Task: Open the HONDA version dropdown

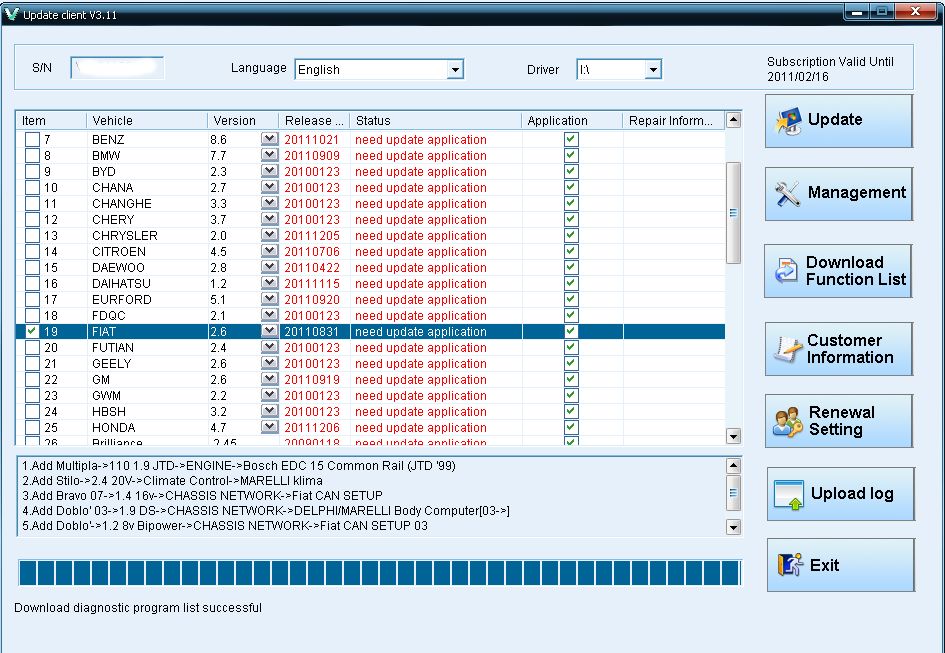Action: coord(269,427)
